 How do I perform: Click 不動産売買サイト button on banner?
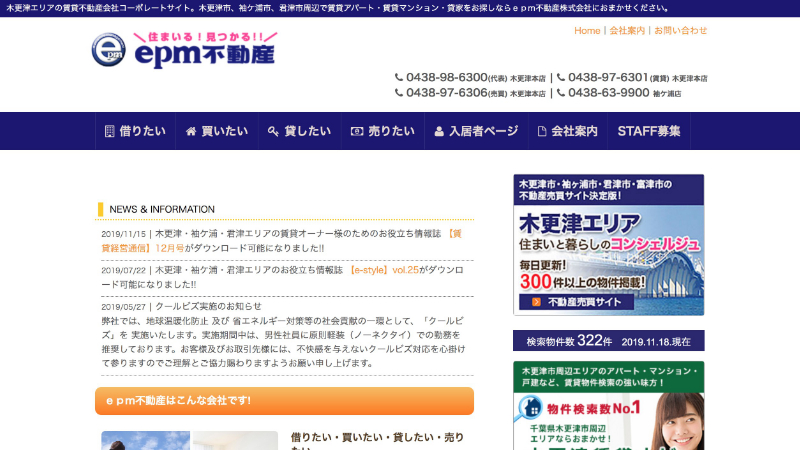pos(577,302)
